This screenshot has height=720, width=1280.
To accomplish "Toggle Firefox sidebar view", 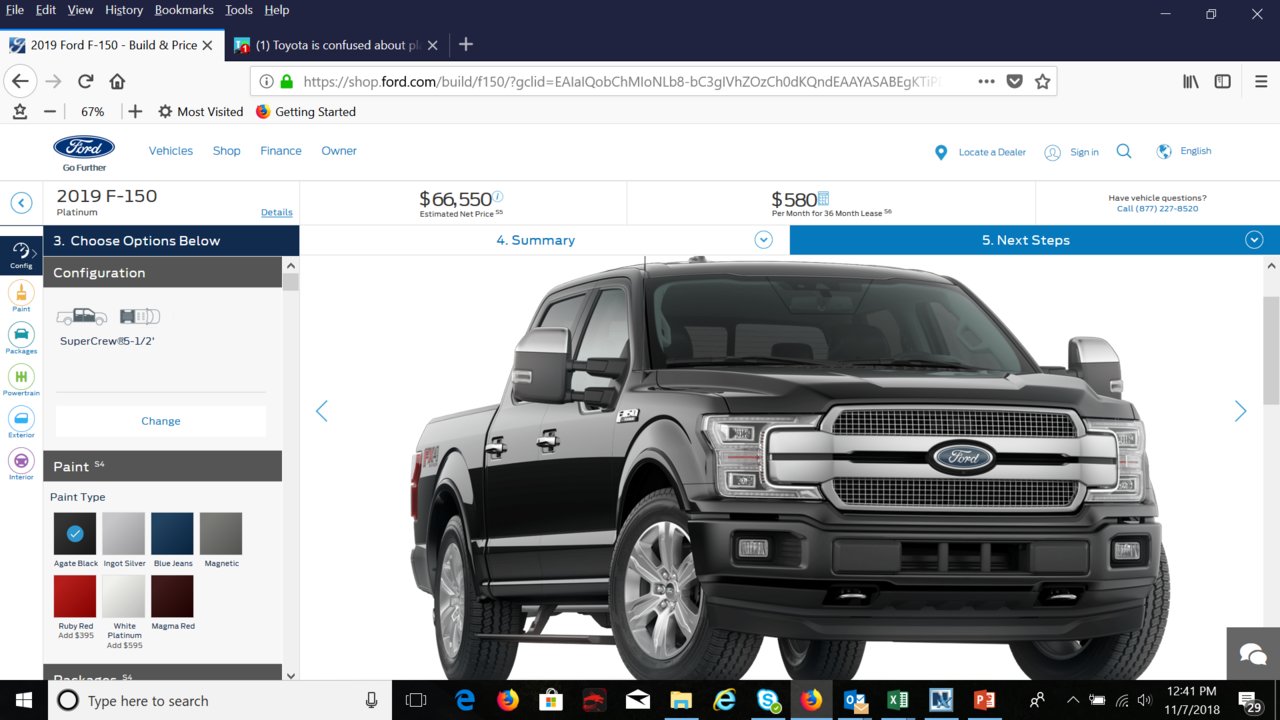I will [x=1222, y=81].
